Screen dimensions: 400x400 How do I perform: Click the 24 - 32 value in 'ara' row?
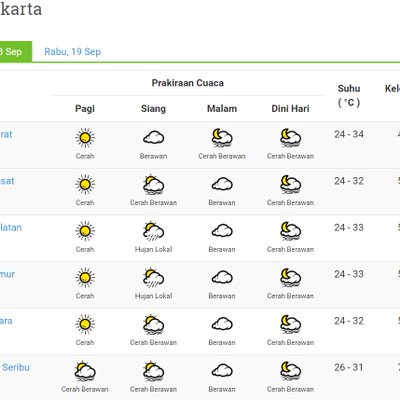click(349, 321)
